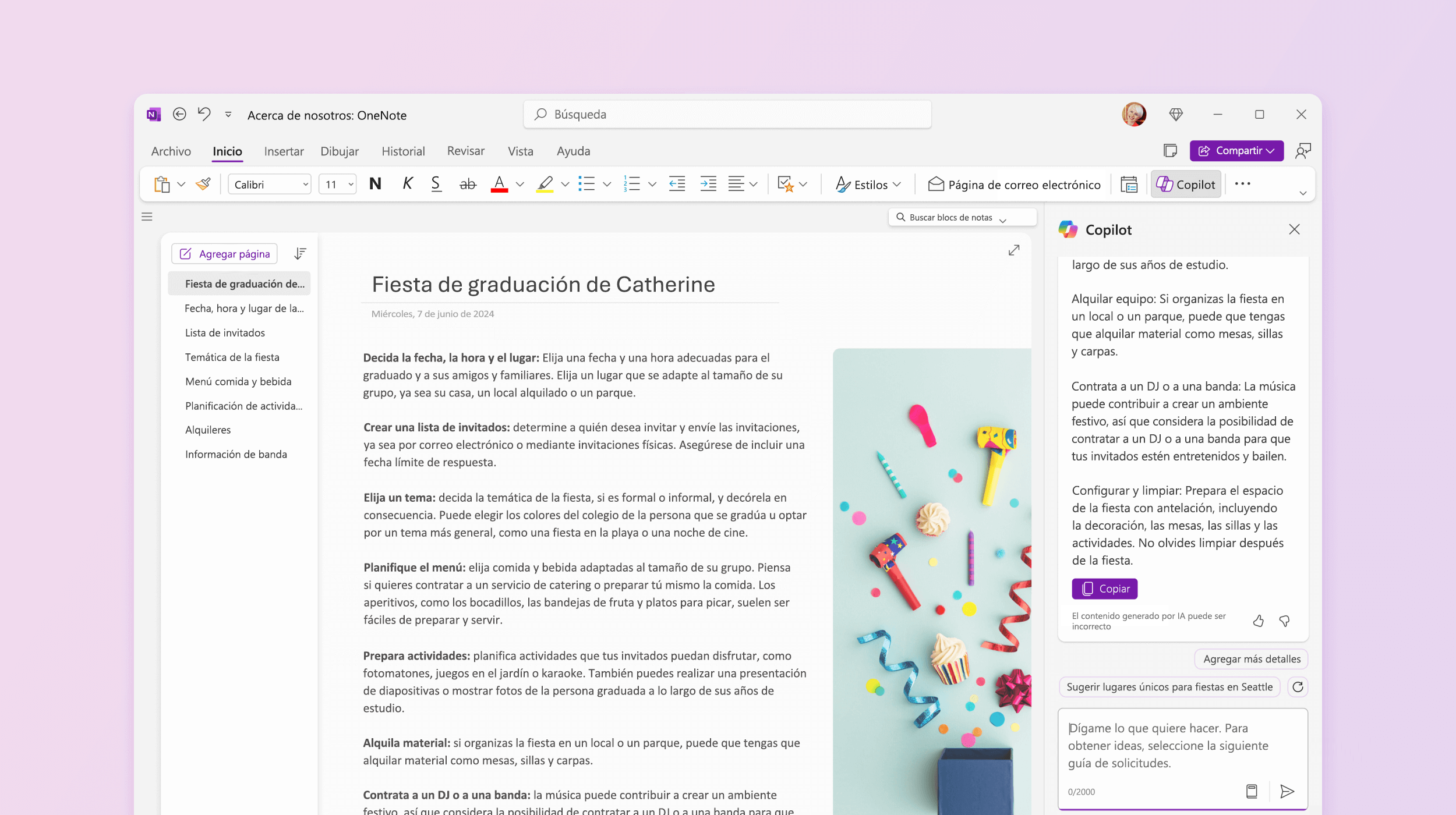This screenshot has width=1456, height=815.
Task: Open the Historial tab
Action: click(x=403, y=151)
